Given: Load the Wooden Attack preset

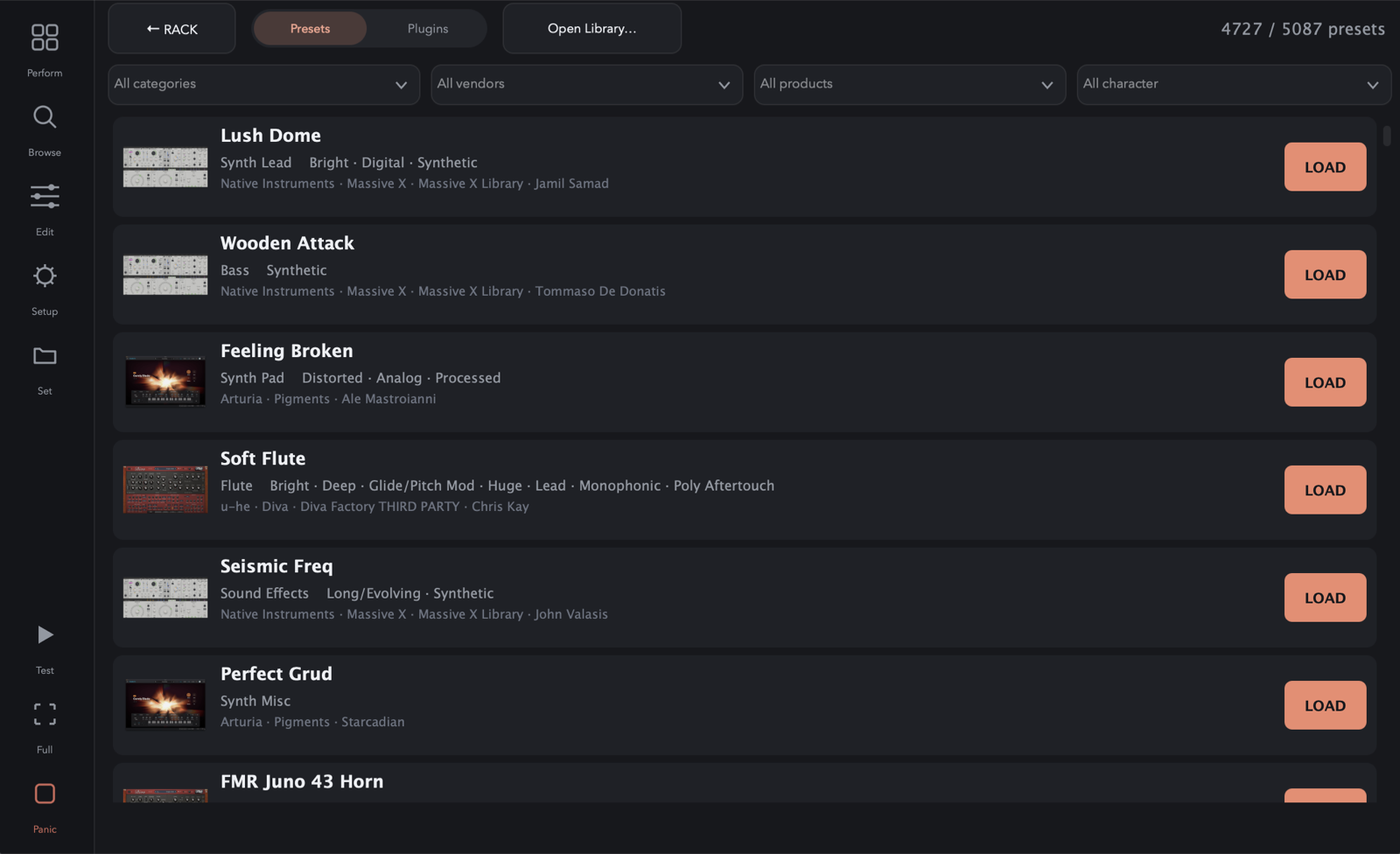Looking at the screenshot, I should coord(1325,275).
